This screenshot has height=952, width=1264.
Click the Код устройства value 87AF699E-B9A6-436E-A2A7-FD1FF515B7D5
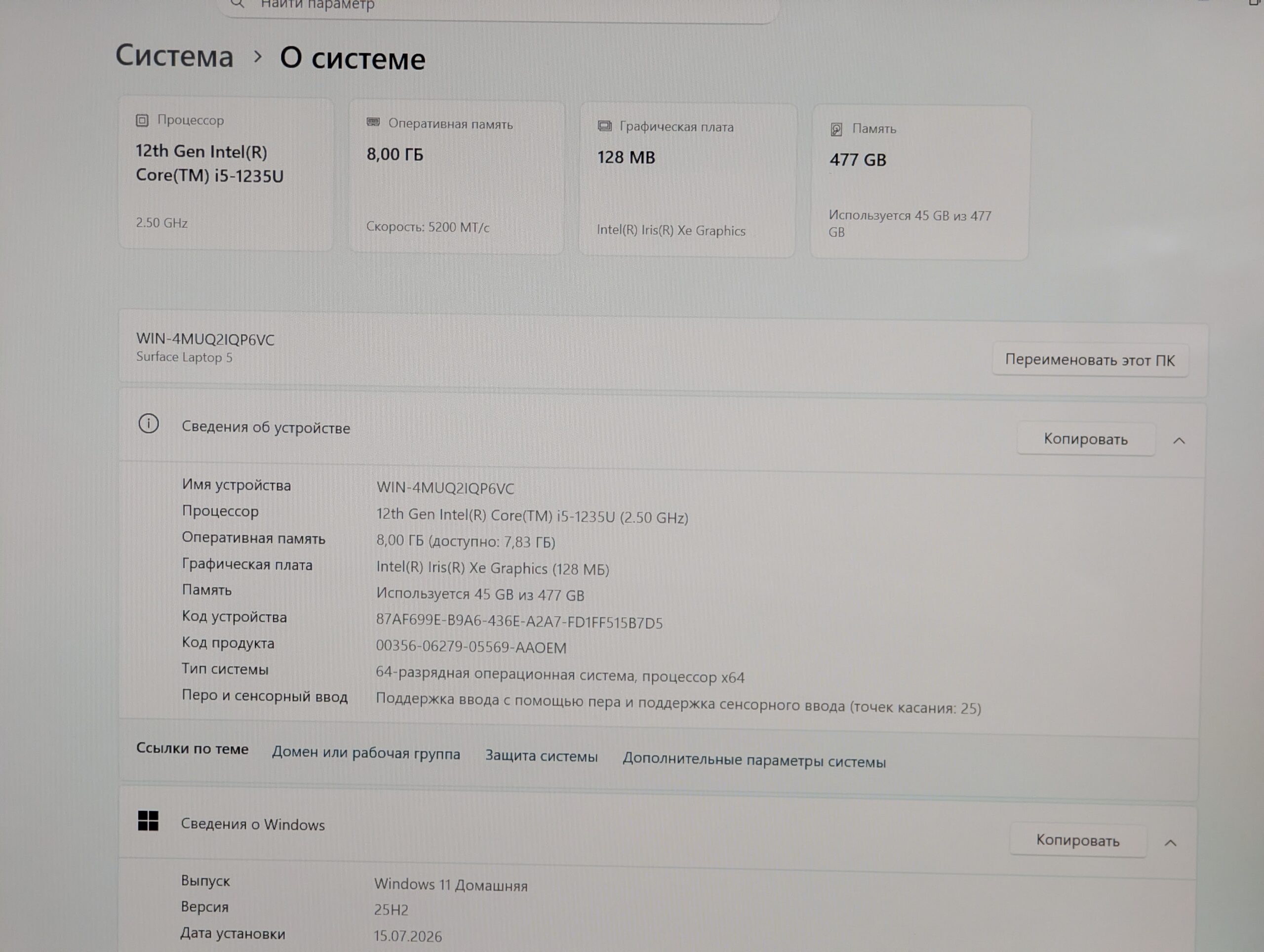coord(519,622)
